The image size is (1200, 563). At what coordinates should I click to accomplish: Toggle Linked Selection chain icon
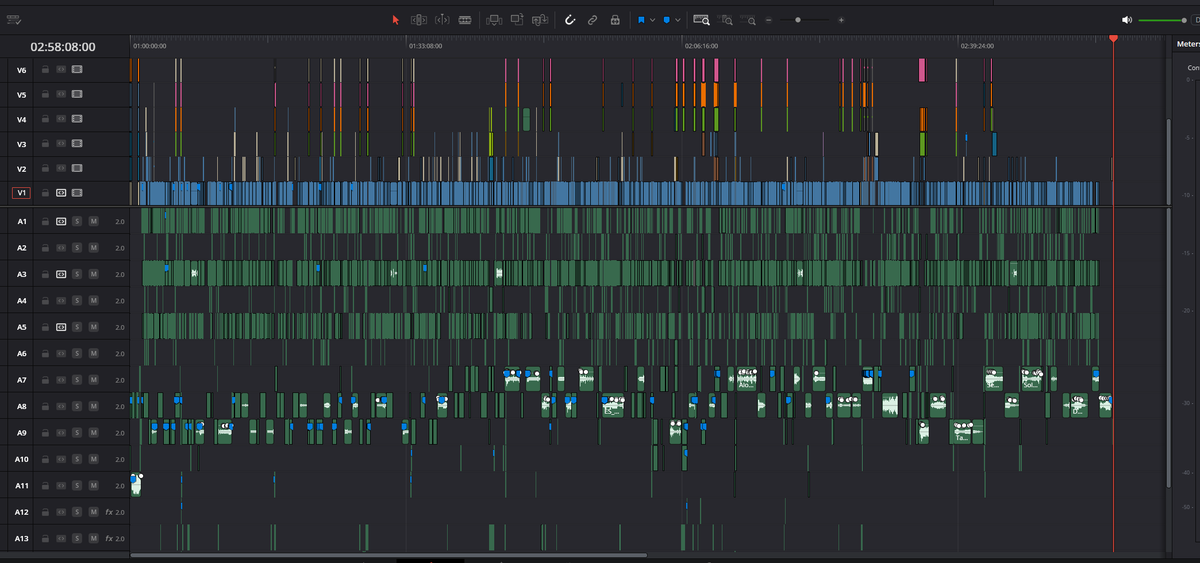click(593, 19)
